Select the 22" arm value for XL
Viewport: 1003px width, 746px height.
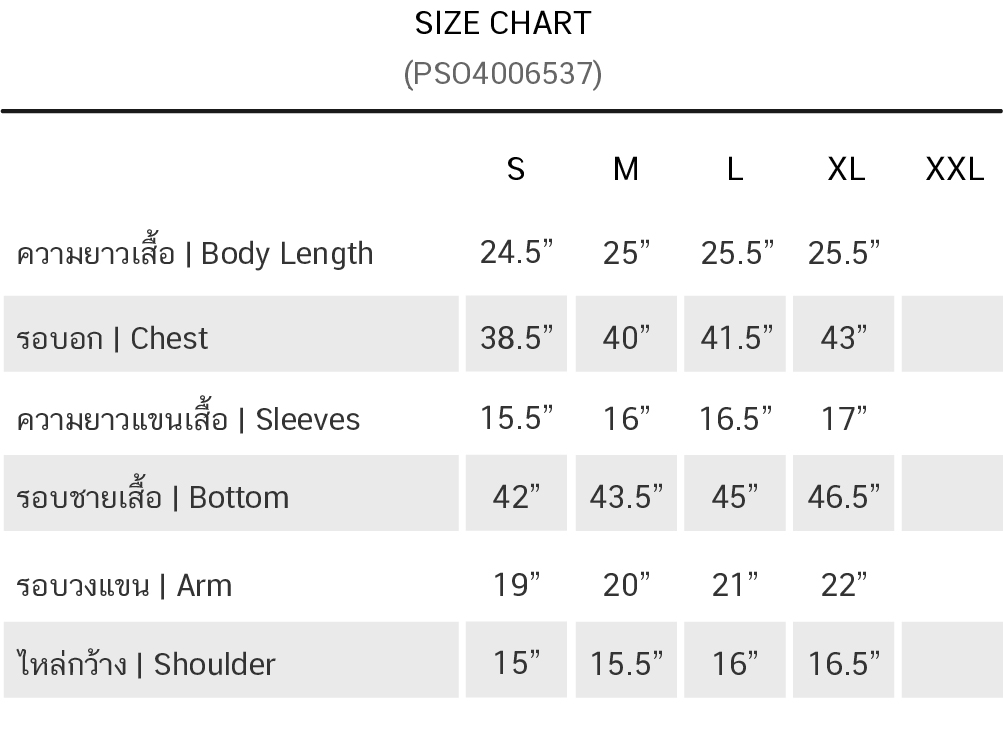coord(844,584)
